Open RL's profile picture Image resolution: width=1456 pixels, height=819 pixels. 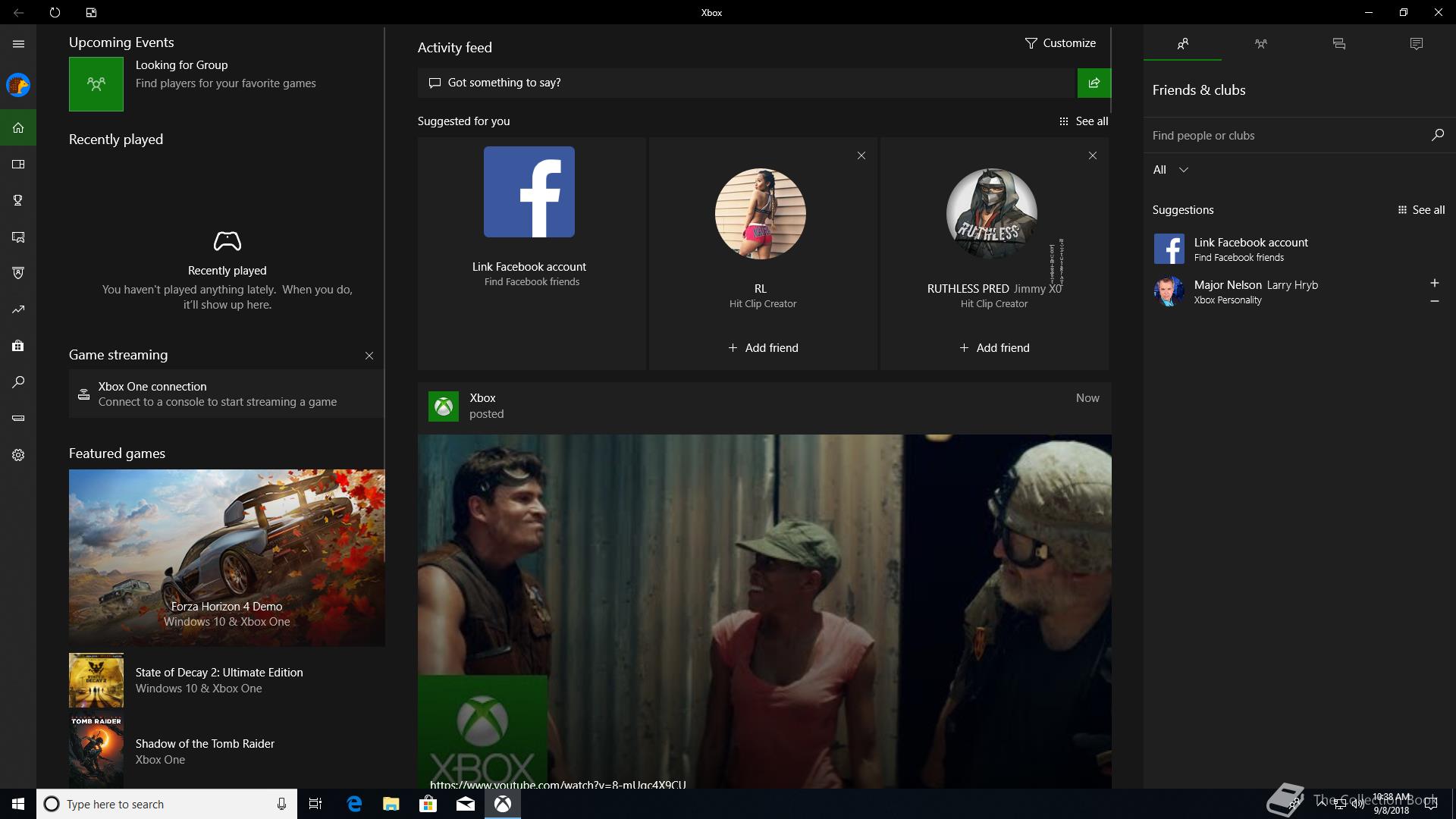coord(761,214)
